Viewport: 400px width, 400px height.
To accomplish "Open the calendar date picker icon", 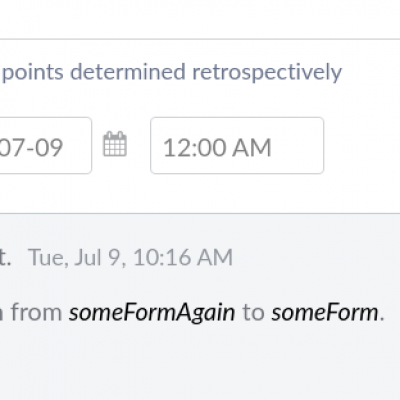I will [x=115, y=144].
